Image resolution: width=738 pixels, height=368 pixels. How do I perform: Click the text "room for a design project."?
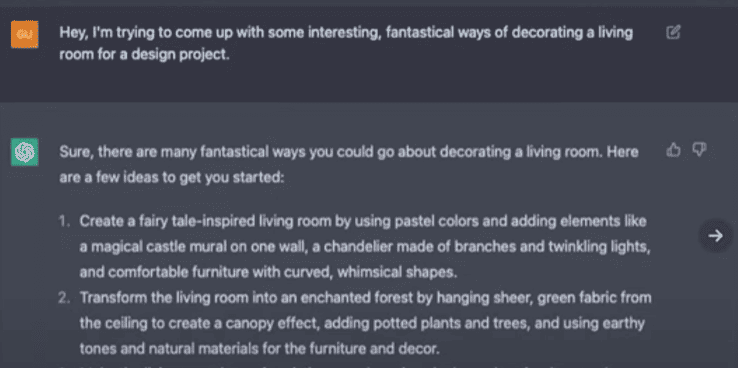point(144,55)
